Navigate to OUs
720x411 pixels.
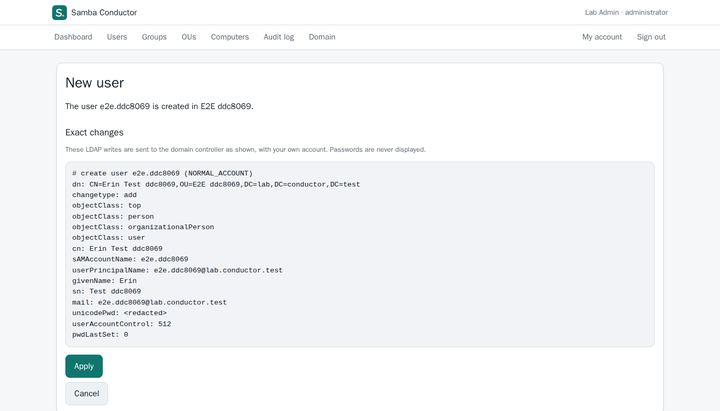point(189,37)
